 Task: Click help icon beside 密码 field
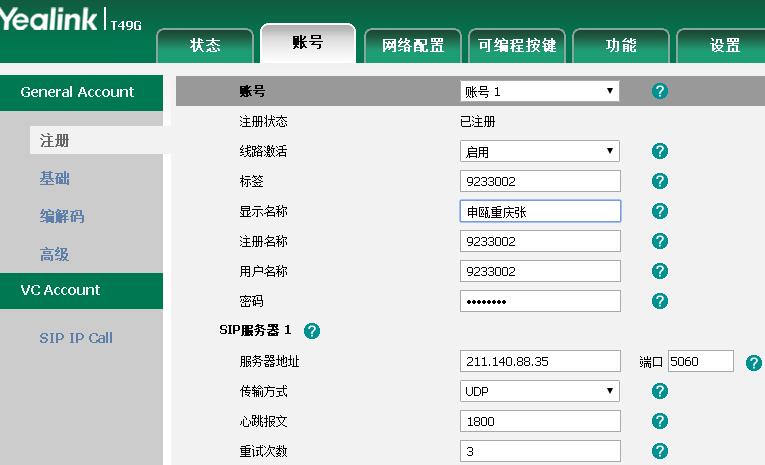tap(659, 301)
